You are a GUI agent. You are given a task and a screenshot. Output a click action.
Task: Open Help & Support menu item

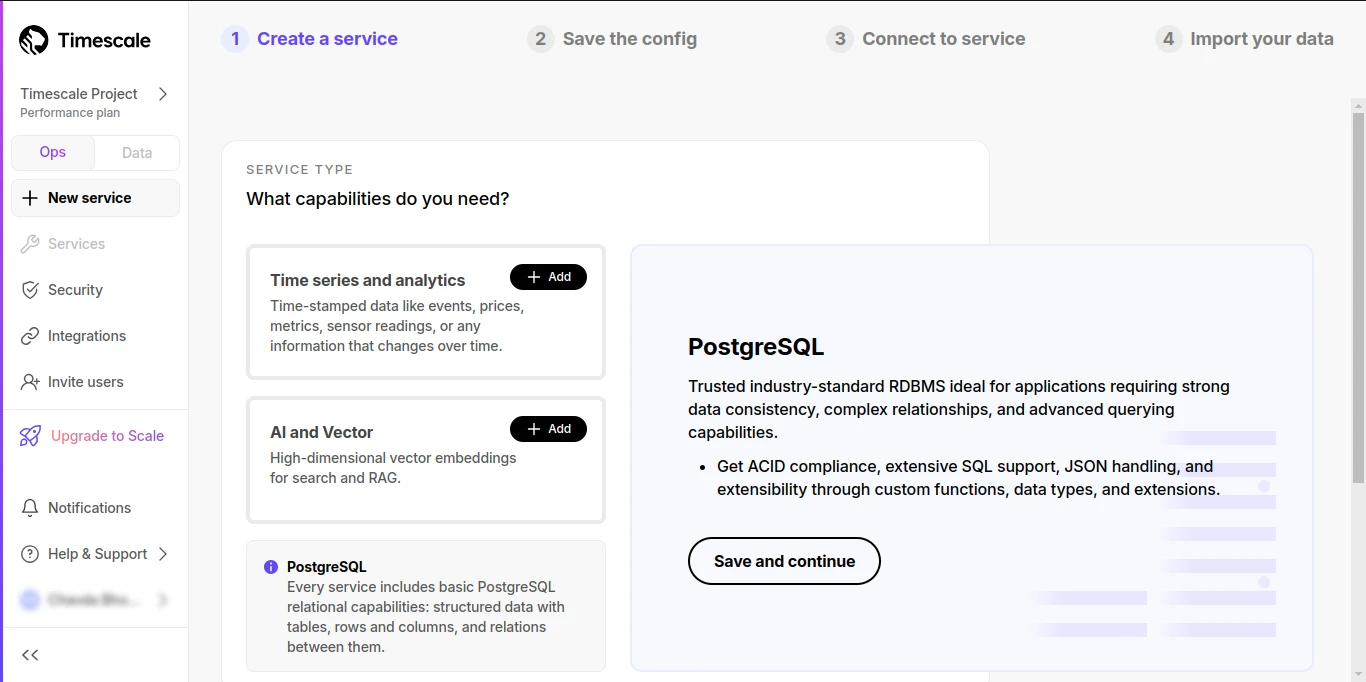point(95,554)
